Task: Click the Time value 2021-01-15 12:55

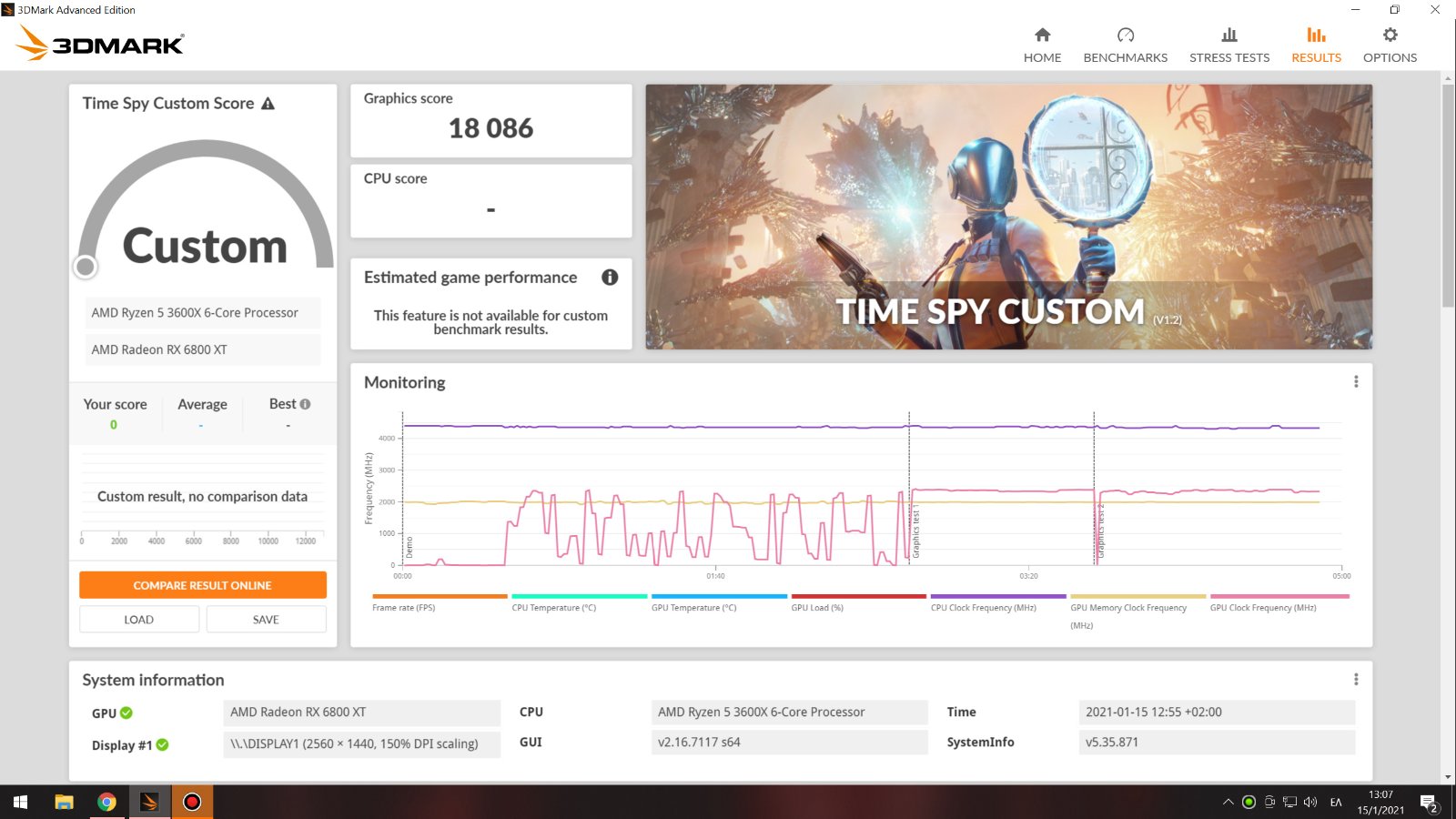Action: tap(1217, 713)
